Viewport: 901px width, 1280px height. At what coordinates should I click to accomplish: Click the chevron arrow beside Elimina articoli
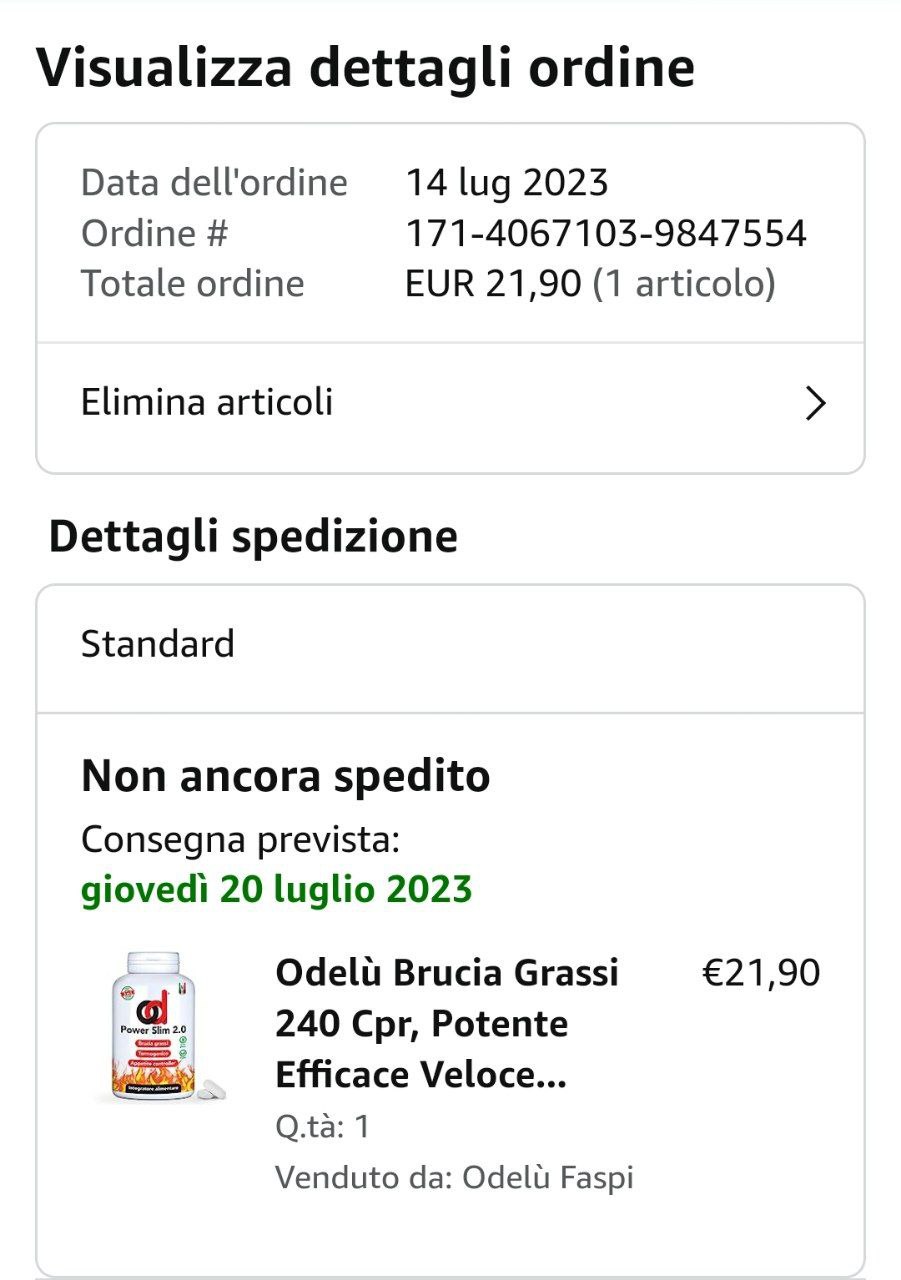tap(816, 404)
